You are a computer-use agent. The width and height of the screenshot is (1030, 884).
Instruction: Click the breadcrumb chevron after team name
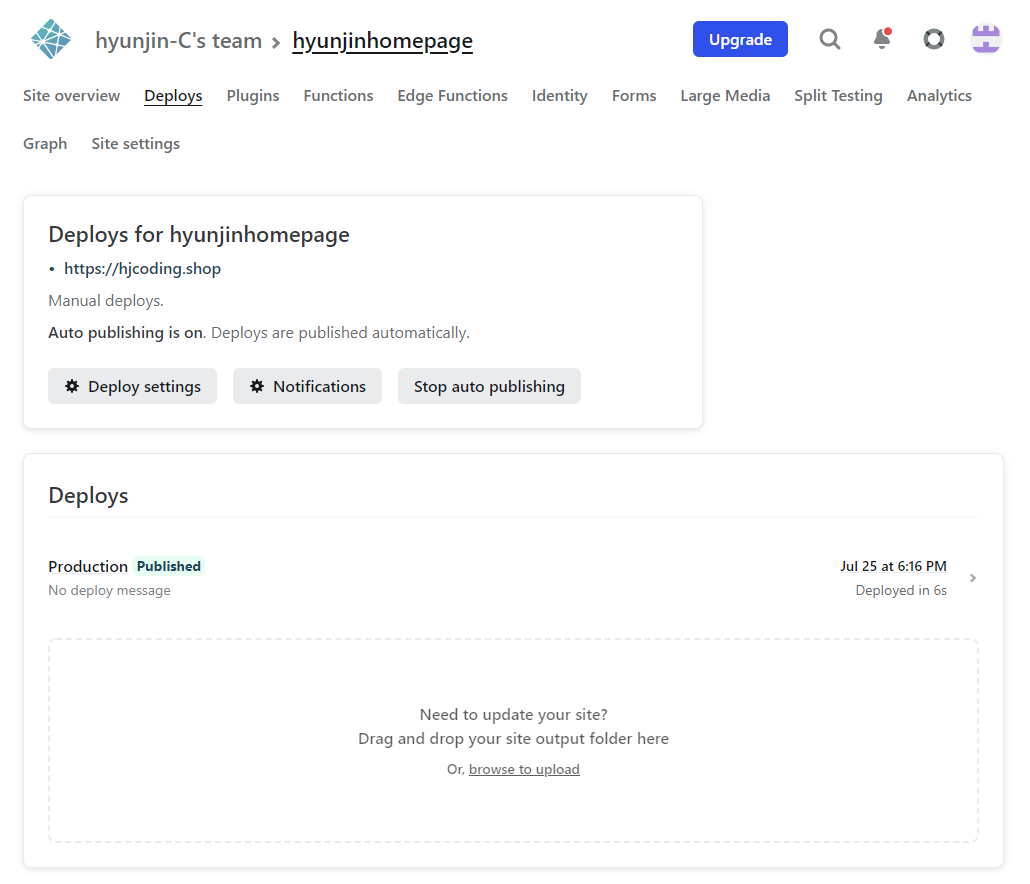tap(276, 43)
